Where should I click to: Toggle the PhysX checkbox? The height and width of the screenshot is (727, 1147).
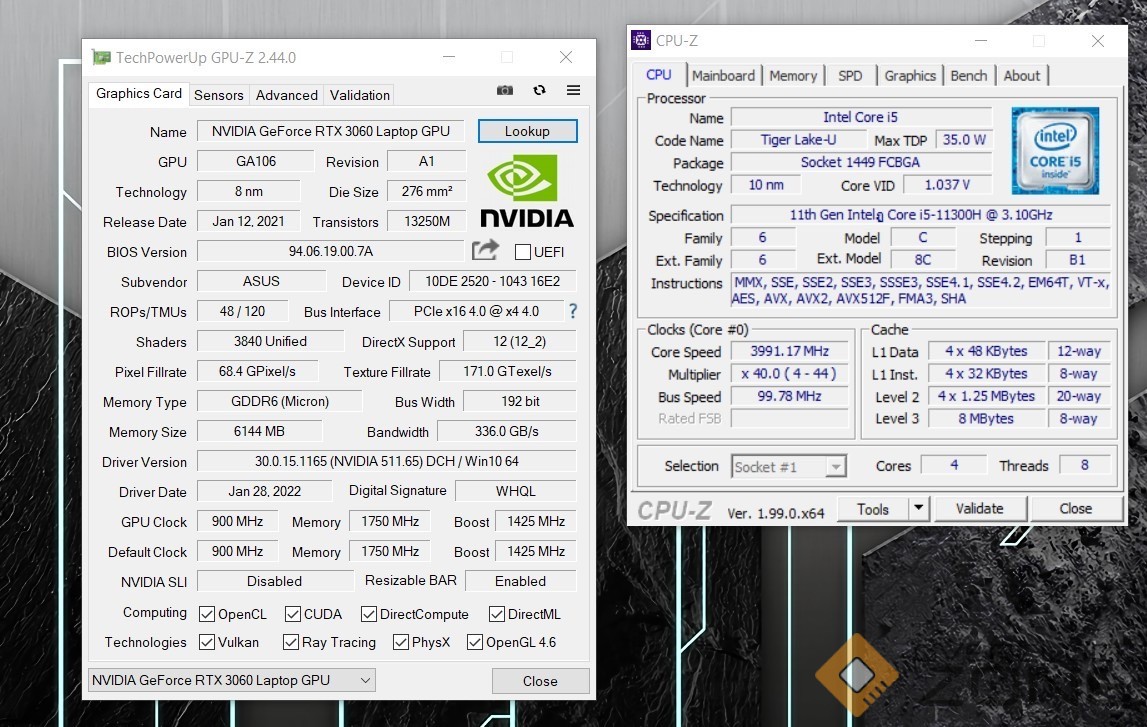[x=400, y=642]
